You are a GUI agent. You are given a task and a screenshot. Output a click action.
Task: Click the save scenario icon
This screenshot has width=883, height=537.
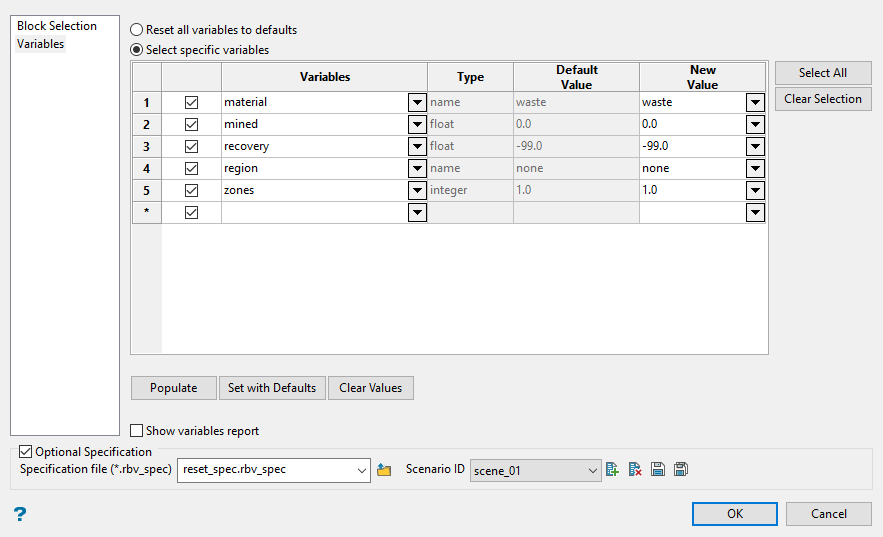point(658,470)
